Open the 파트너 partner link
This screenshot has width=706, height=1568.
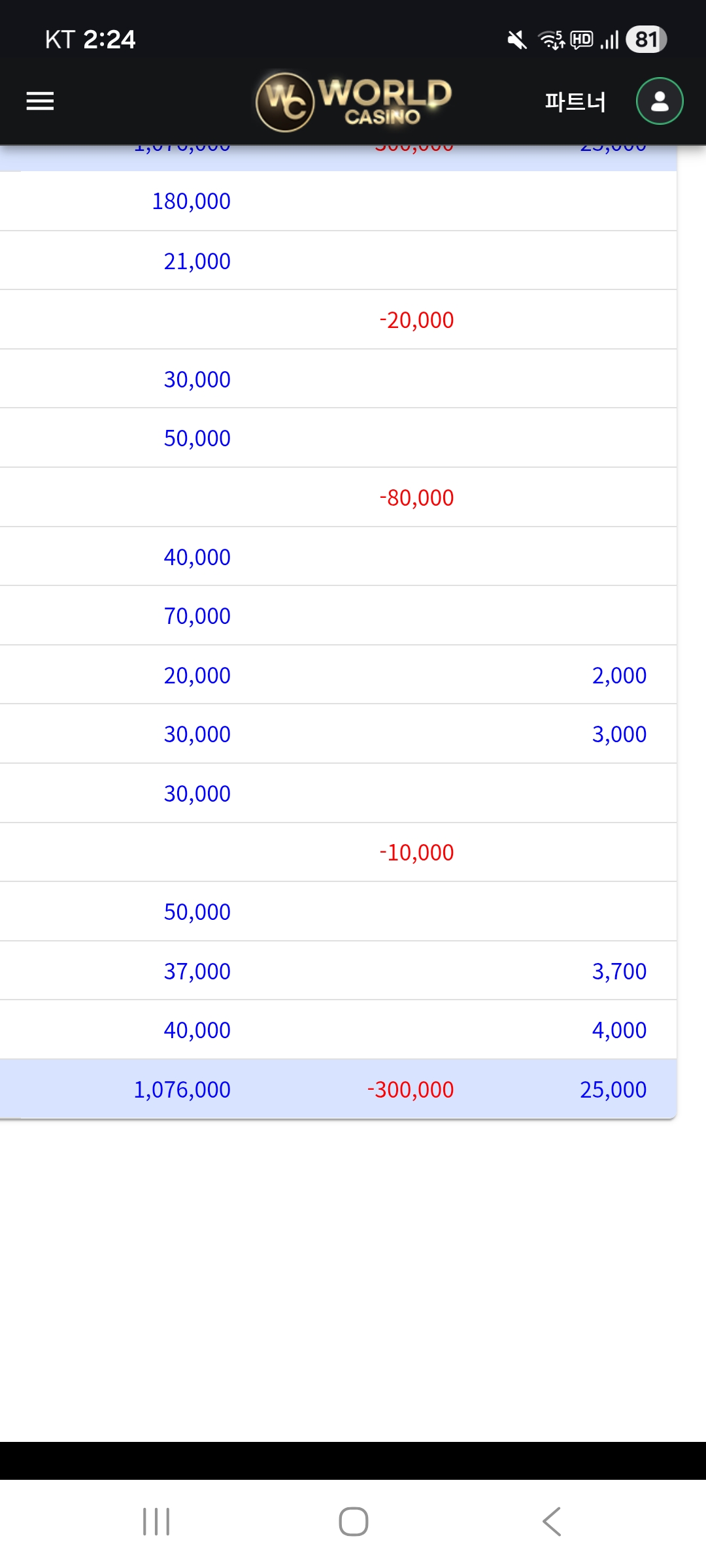[575, 102]
